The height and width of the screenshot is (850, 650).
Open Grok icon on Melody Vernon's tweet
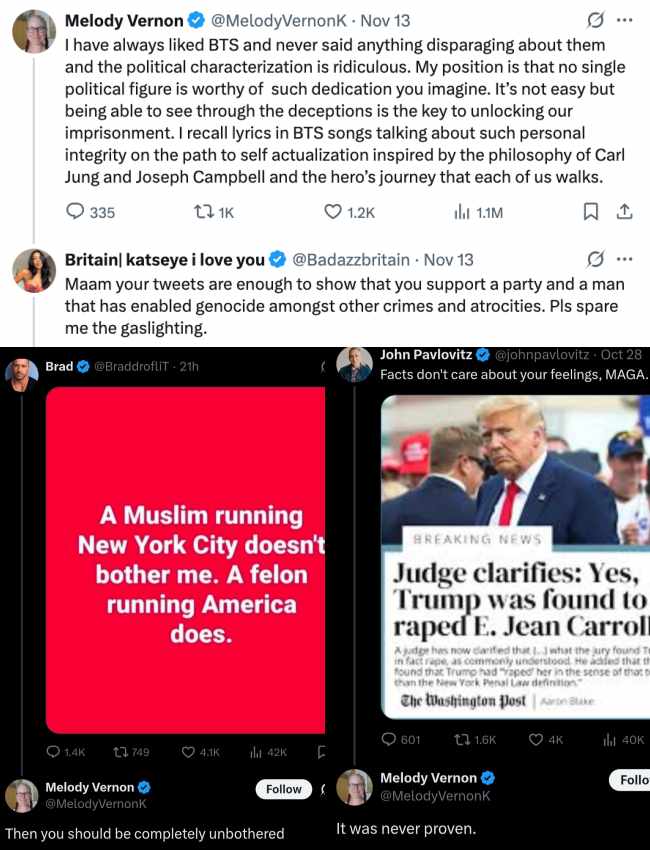click(595, 21)
